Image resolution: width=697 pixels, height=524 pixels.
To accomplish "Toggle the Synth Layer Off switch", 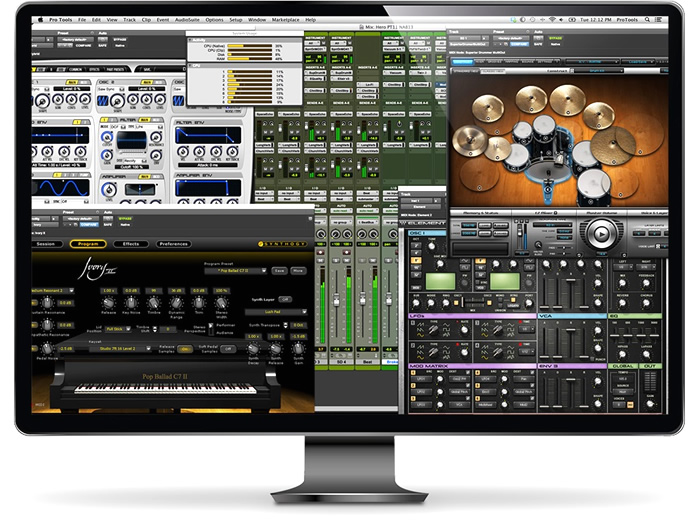I will tap(285, 300).
